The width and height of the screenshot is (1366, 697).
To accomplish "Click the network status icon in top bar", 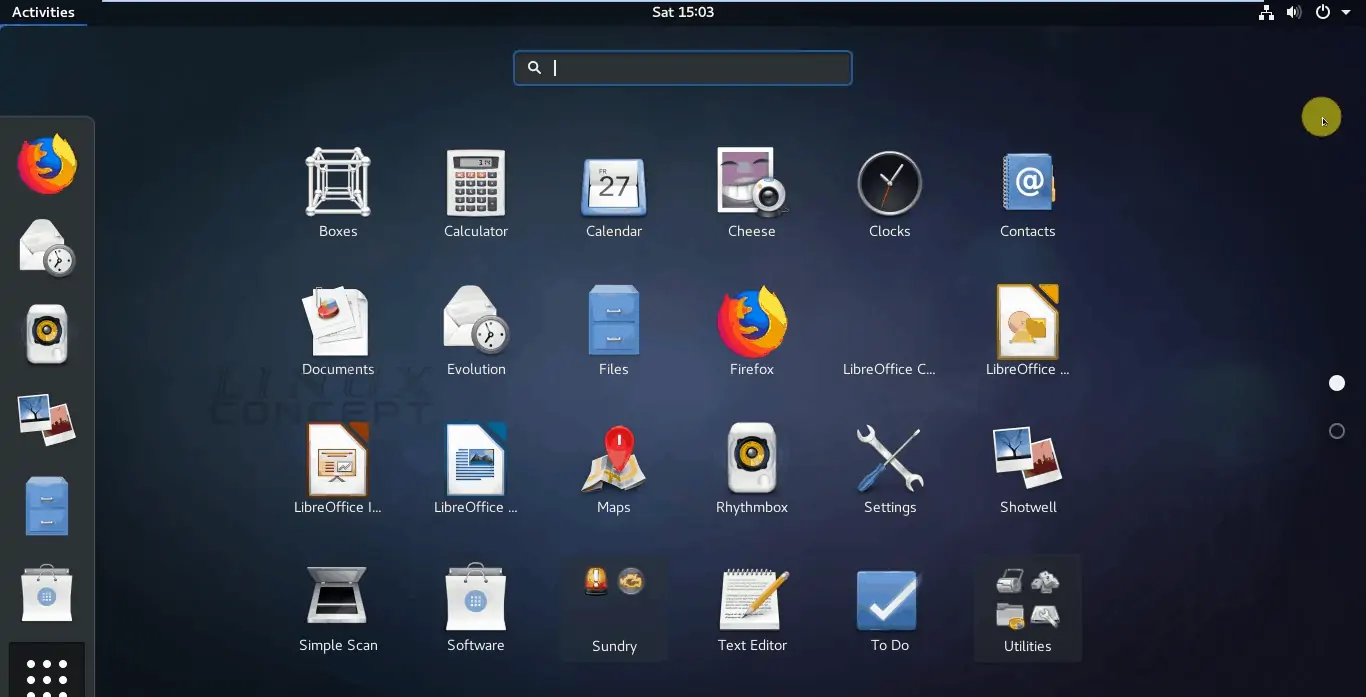I will [1266, 12].
